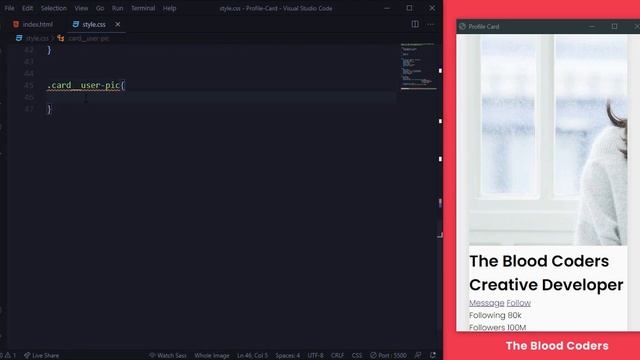Image resolution: width=640 pixels, height=360 pixels.
Task: Click the split editor icon
Action: click(x=415, y=24)
